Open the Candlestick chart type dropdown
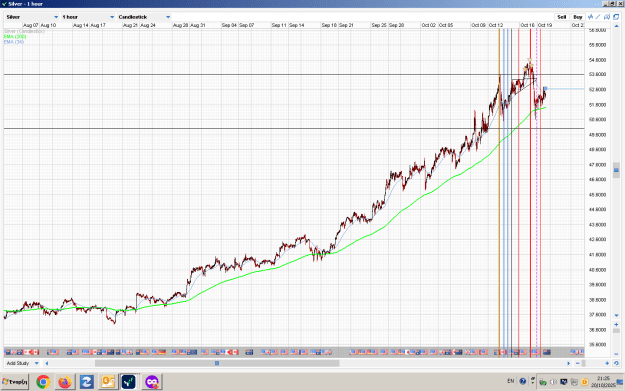This screenshot has height=391, width=625. click(144, 17)
